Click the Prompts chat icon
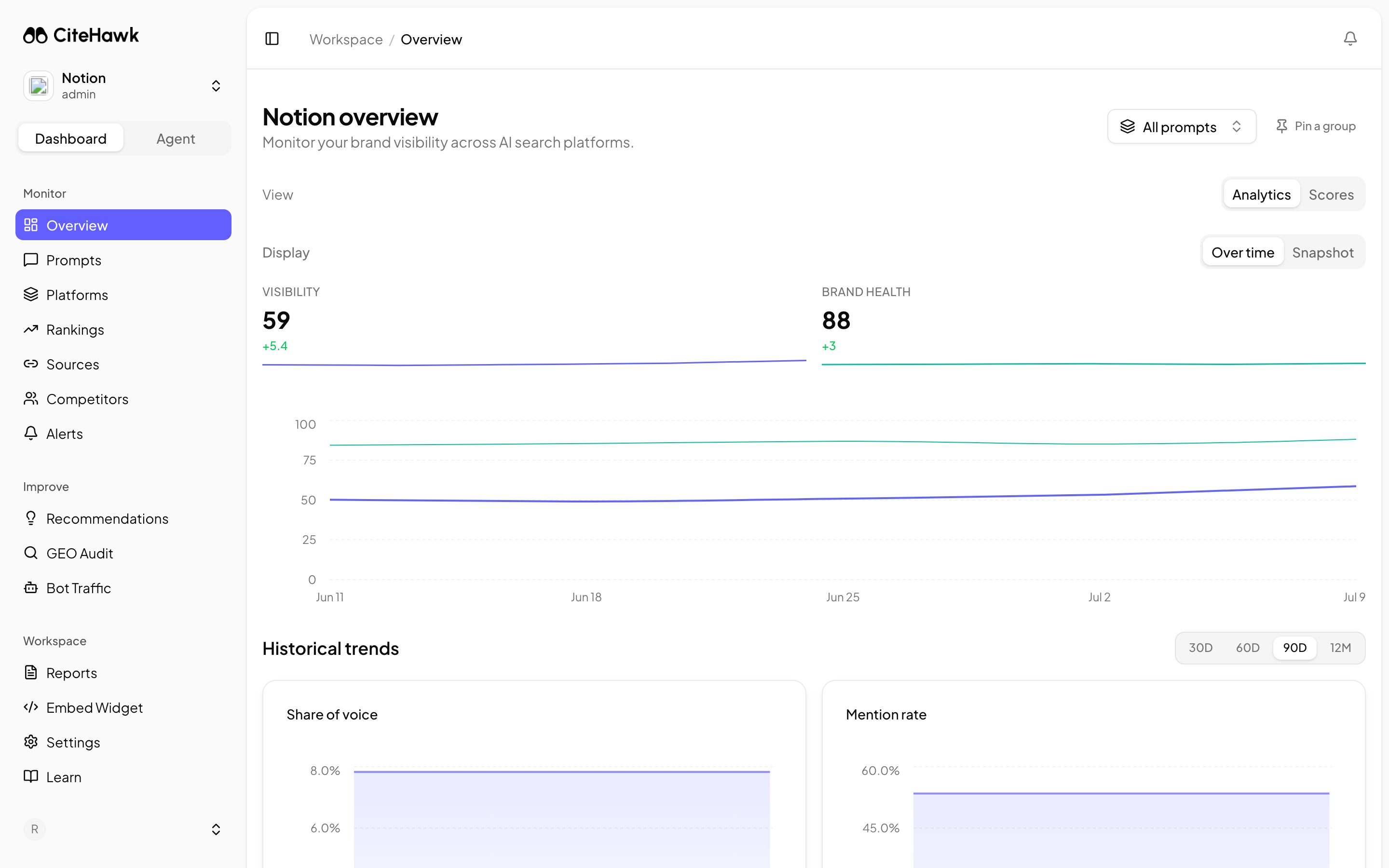 31,260
